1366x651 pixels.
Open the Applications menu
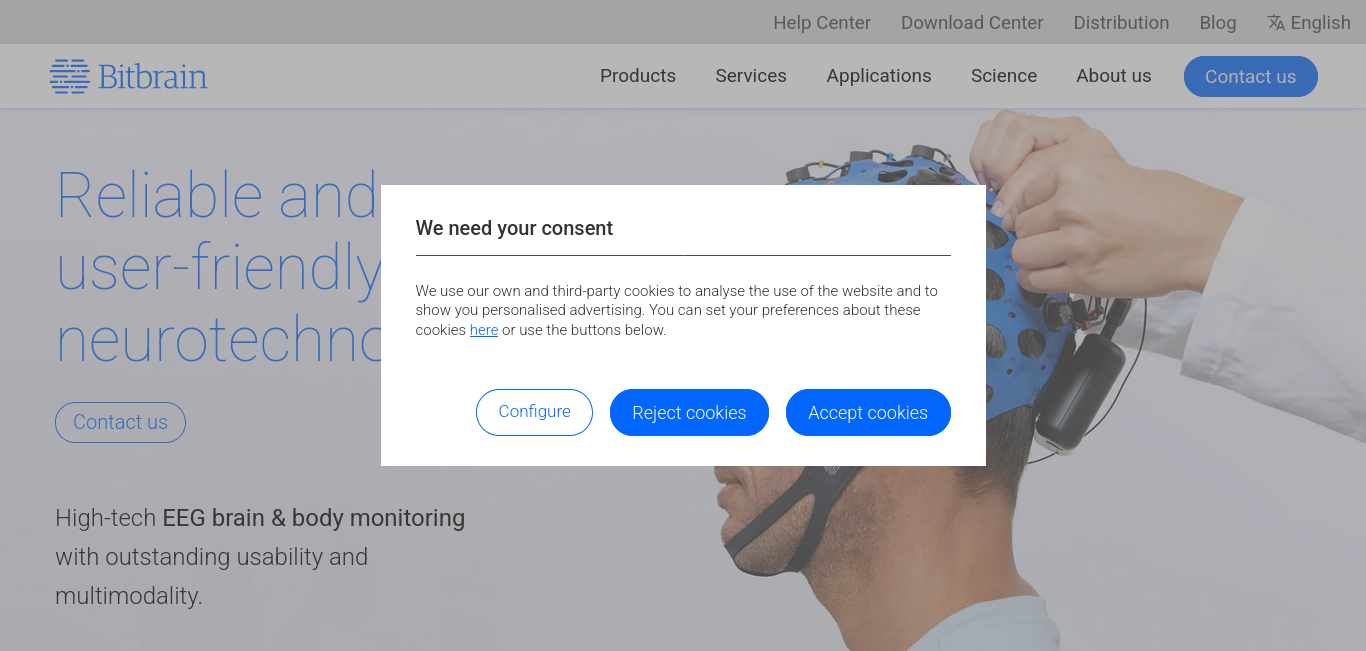pos(879,76)
